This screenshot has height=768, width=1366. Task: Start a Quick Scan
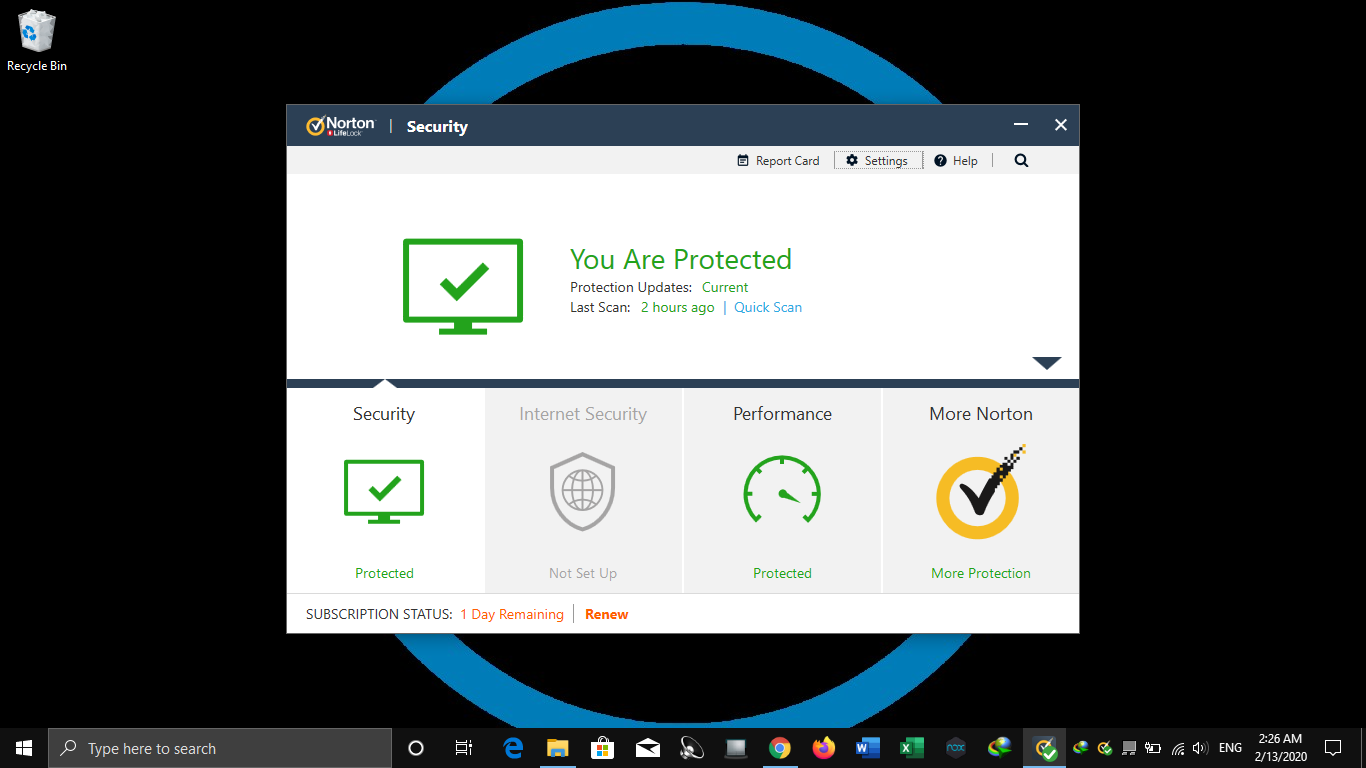point(768,308)
